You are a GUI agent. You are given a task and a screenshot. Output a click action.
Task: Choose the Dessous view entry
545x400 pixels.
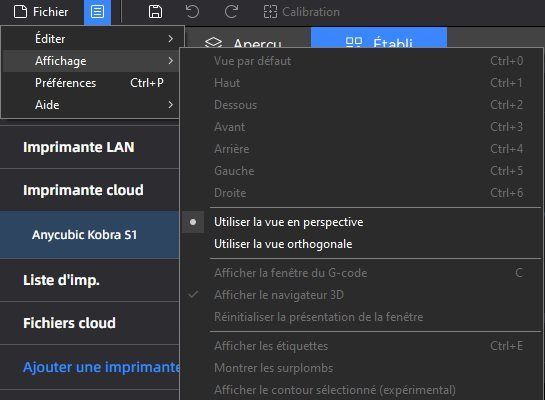[x=361, y=105]
